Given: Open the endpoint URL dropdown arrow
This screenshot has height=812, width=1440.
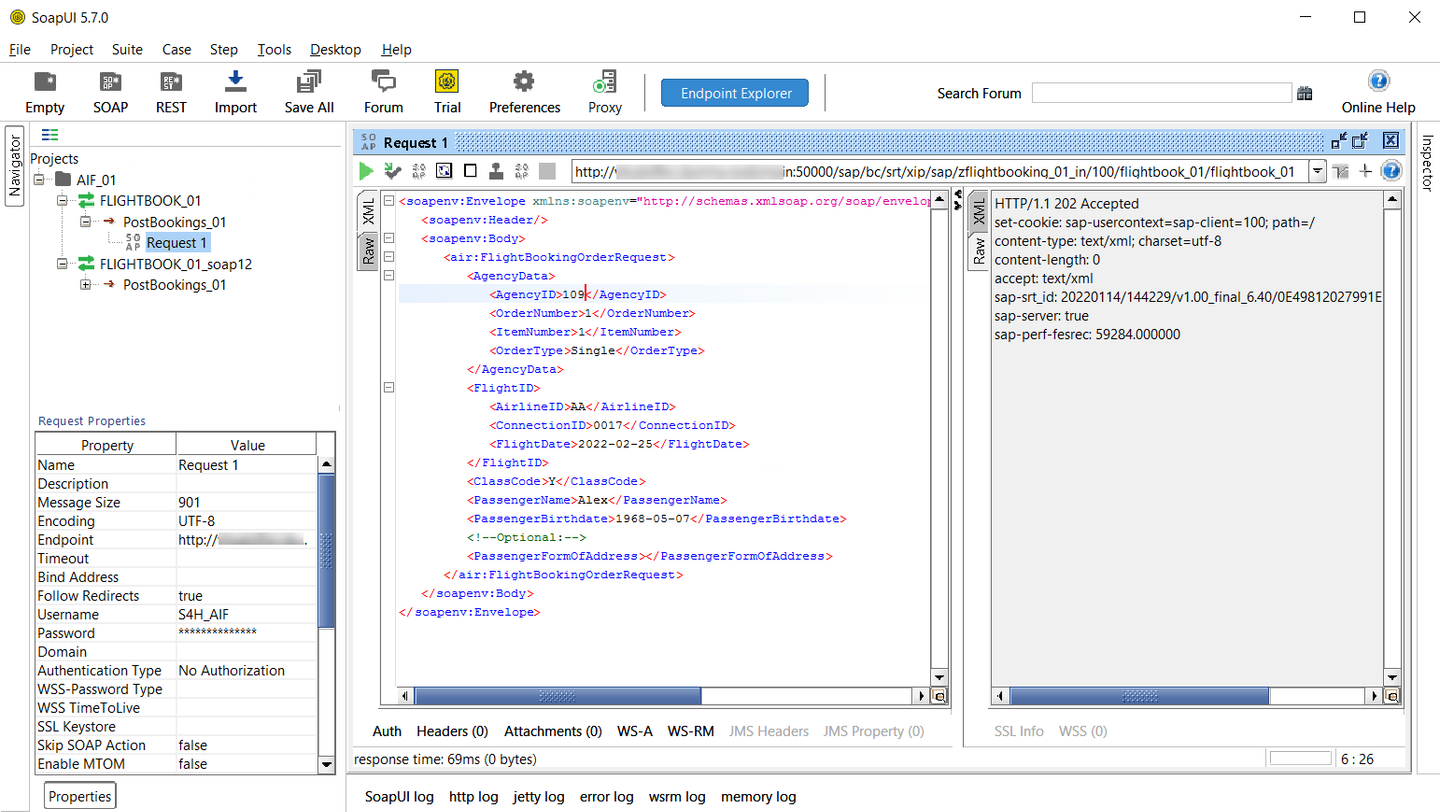Looking at the screenshot, I should [1318, 172].
